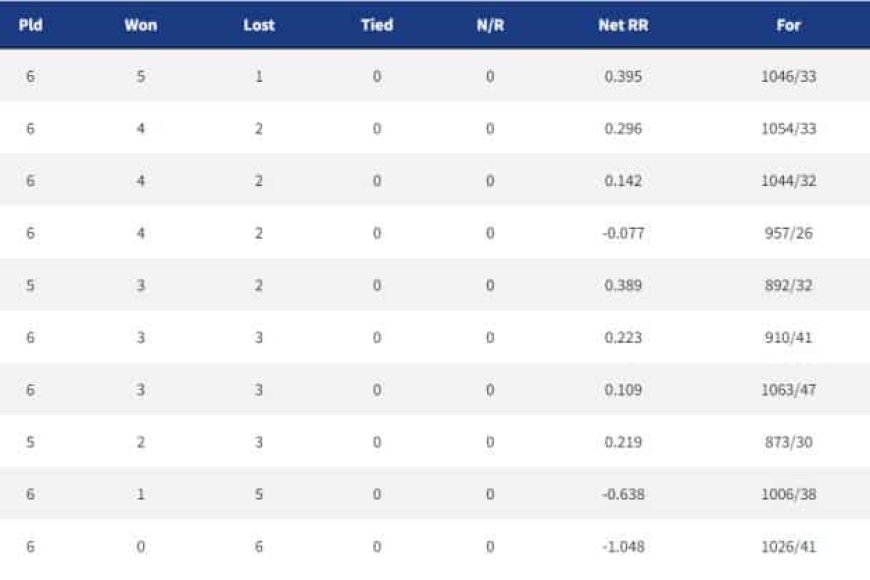Click the For value 1054/33
Screen dimensions: 870x580
(x=788, y=129)
